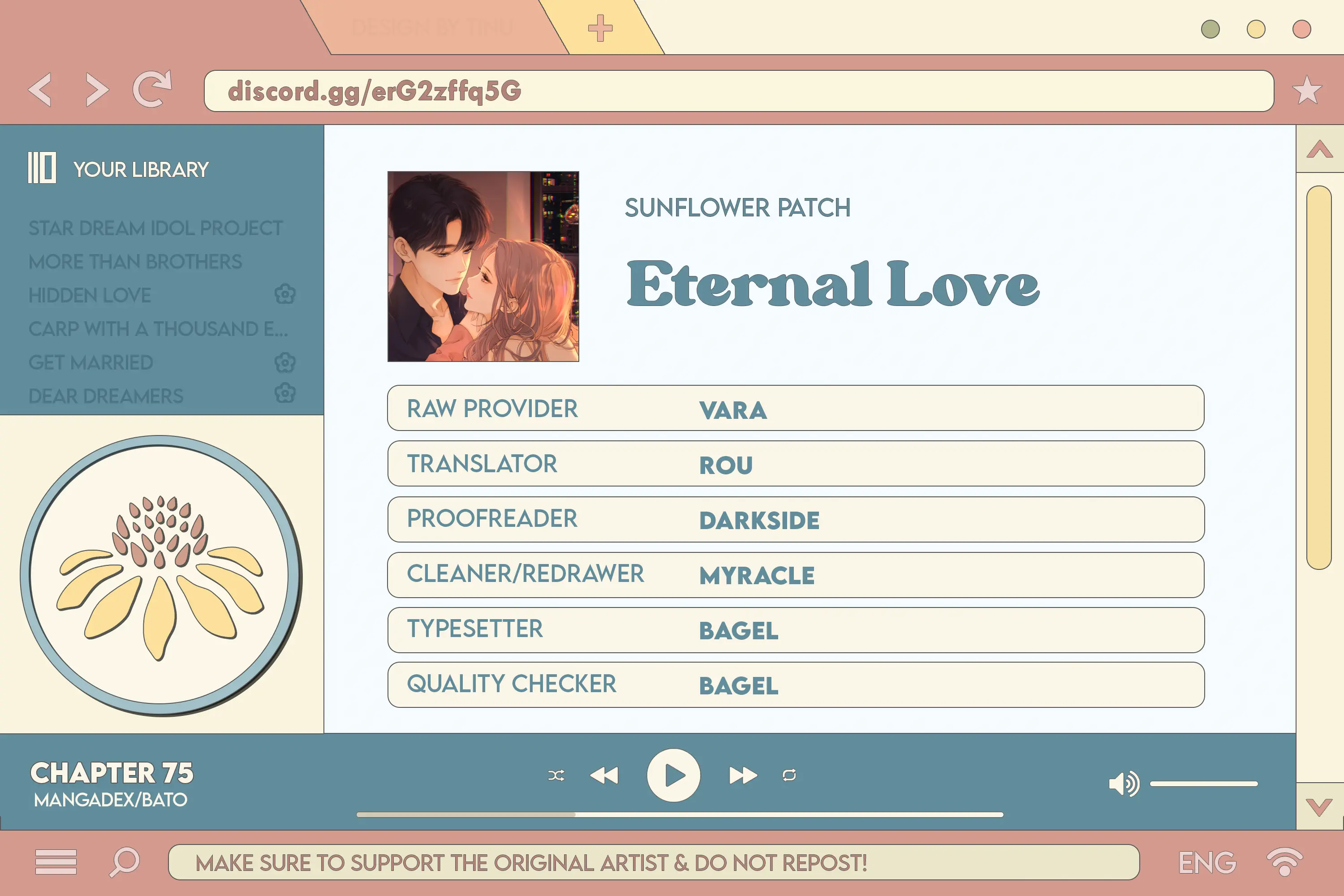Toggle the flower icon next to Get Married
Viewport: 1344px width, 896px height.
tap(285, 362)
